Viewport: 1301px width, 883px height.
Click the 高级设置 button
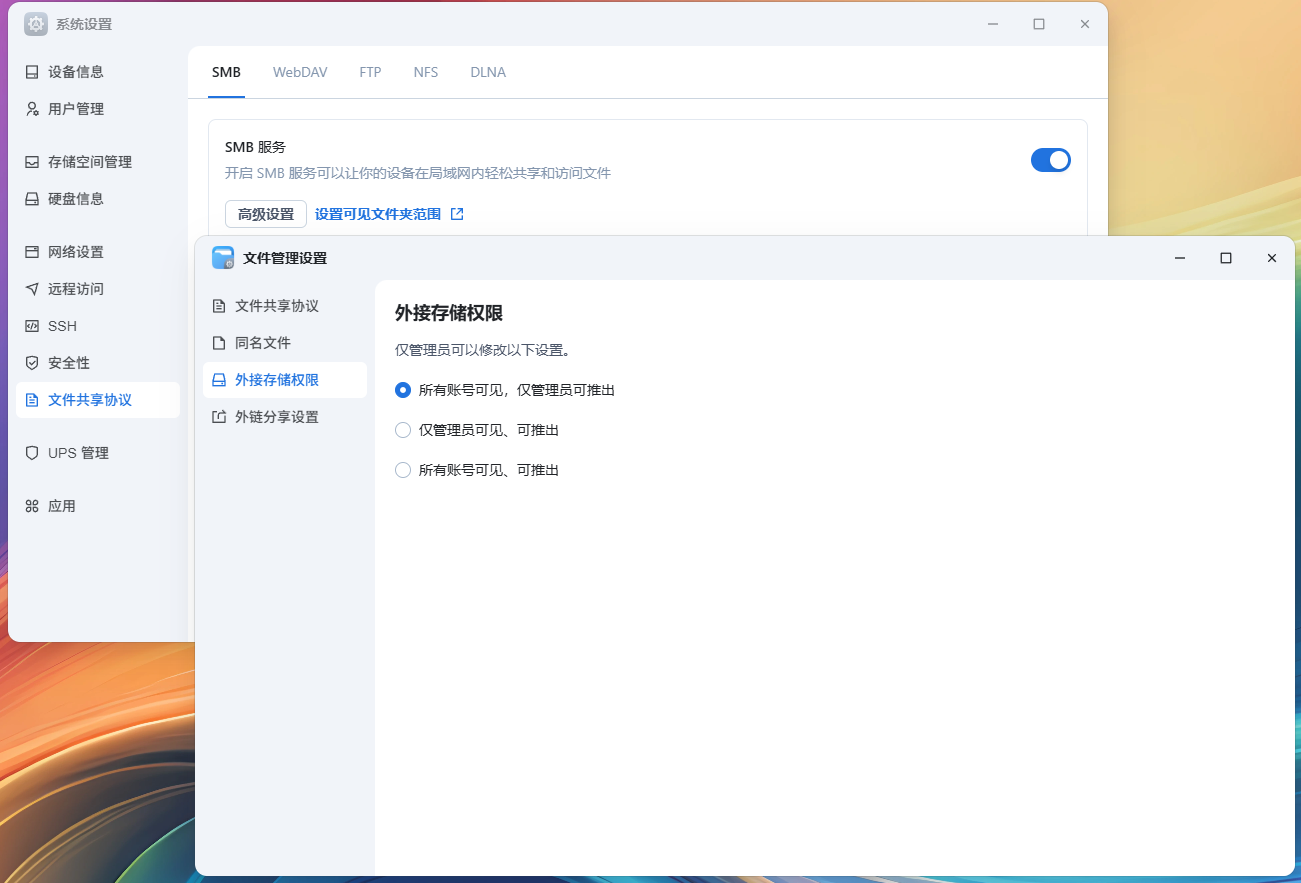point(266,214)
